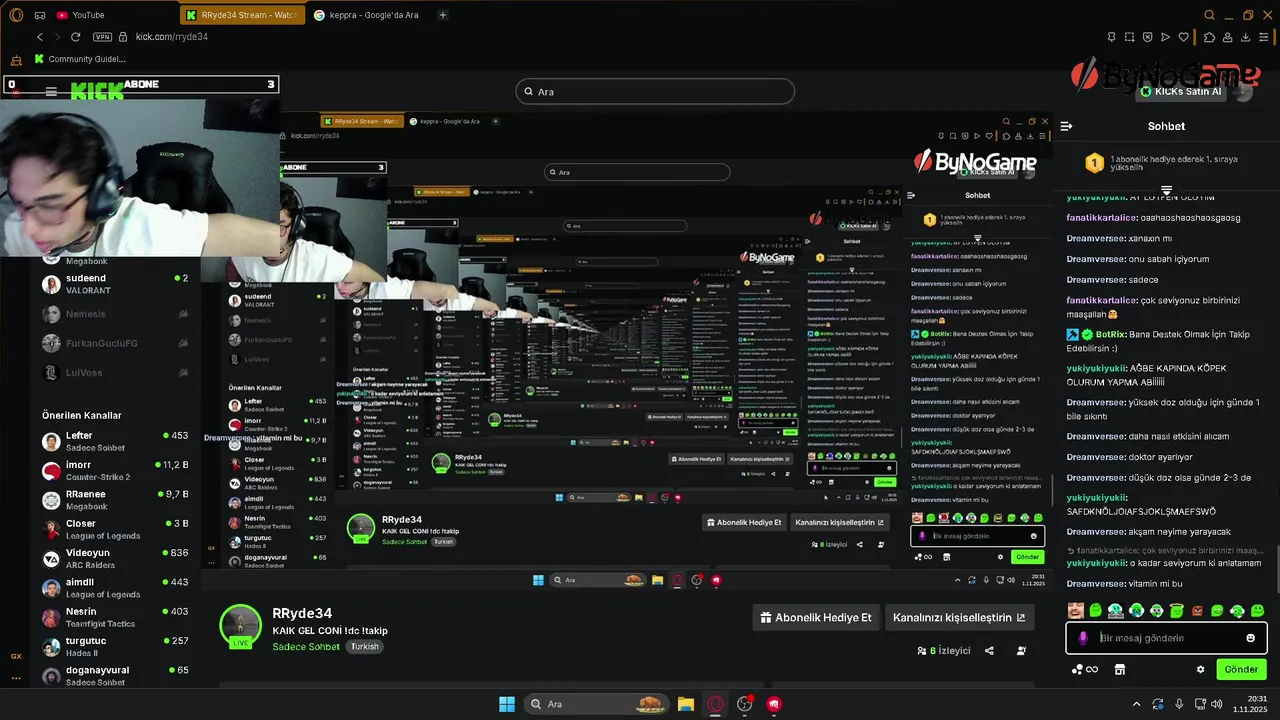Screen dimensions: 1280x720
Task: Send the chat message with Gönder
Action: pyautogui.click(x=1241, y=669)
